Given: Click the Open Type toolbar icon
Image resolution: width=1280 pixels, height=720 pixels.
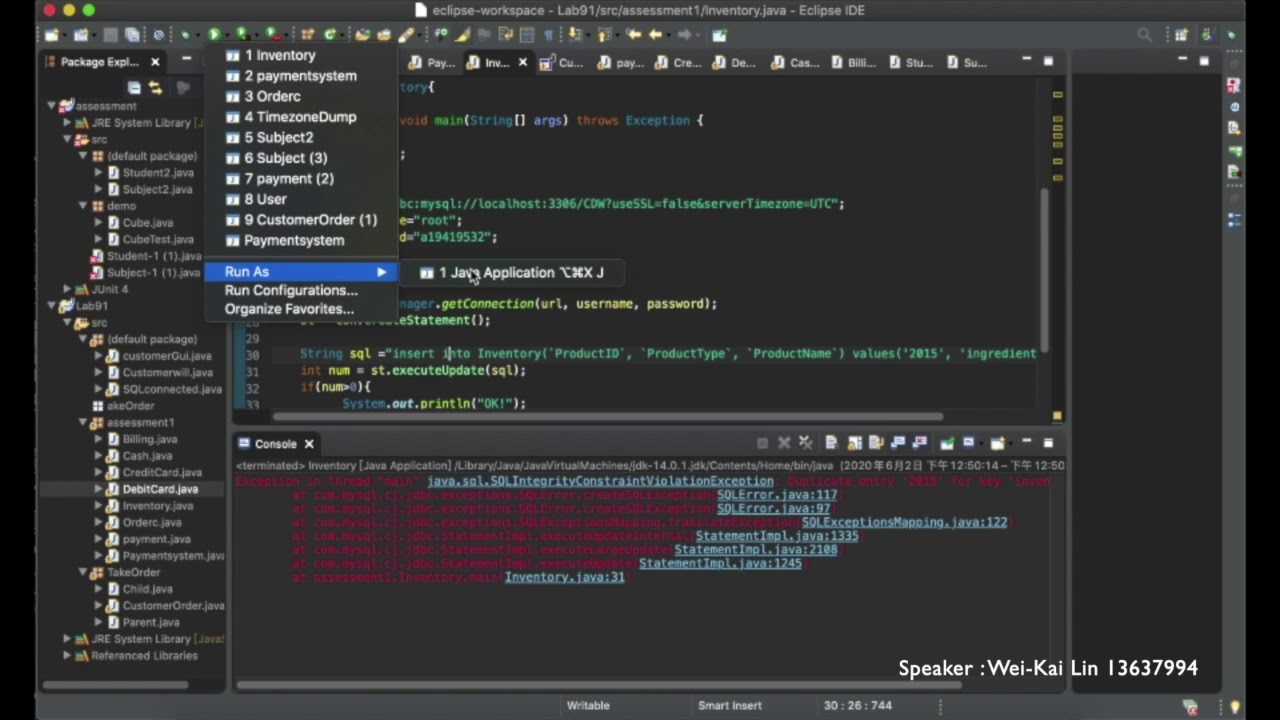Looking at the screenshot, I should [363, 35].
